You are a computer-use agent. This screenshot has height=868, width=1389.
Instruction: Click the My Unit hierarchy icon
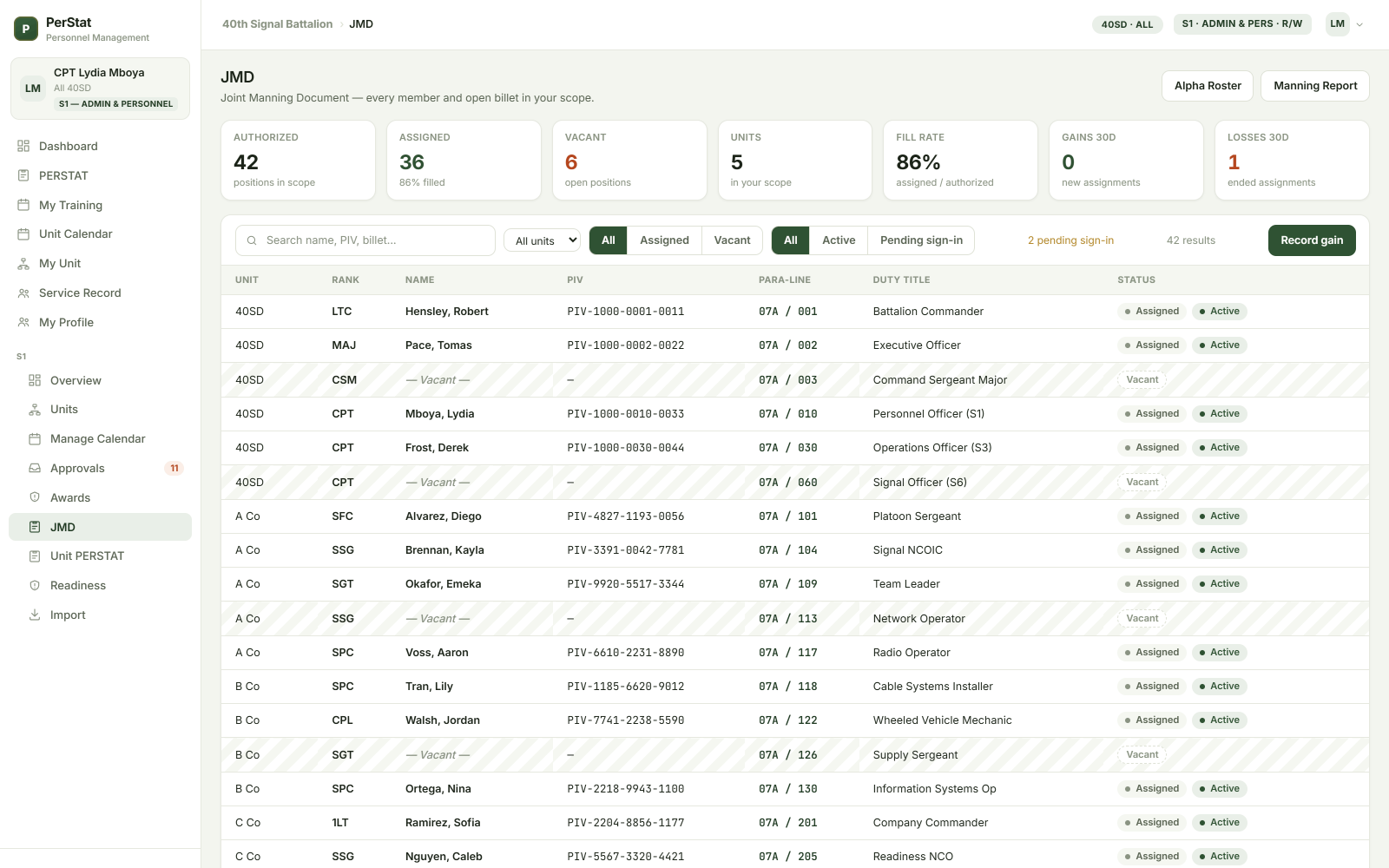pos(23,263)
